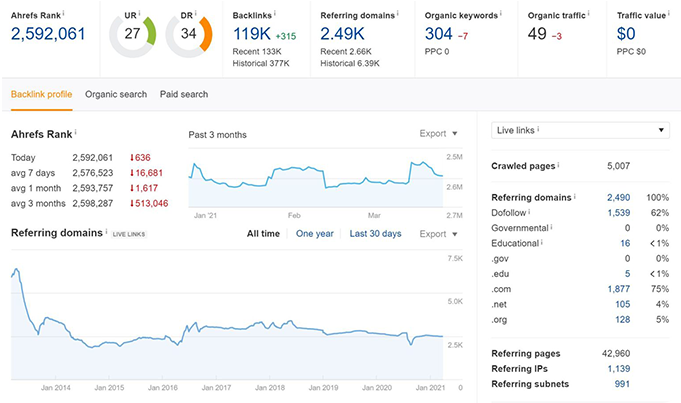Click the info icon beside DR
Viewport: 681px width, 403px height.
point(195,13)
